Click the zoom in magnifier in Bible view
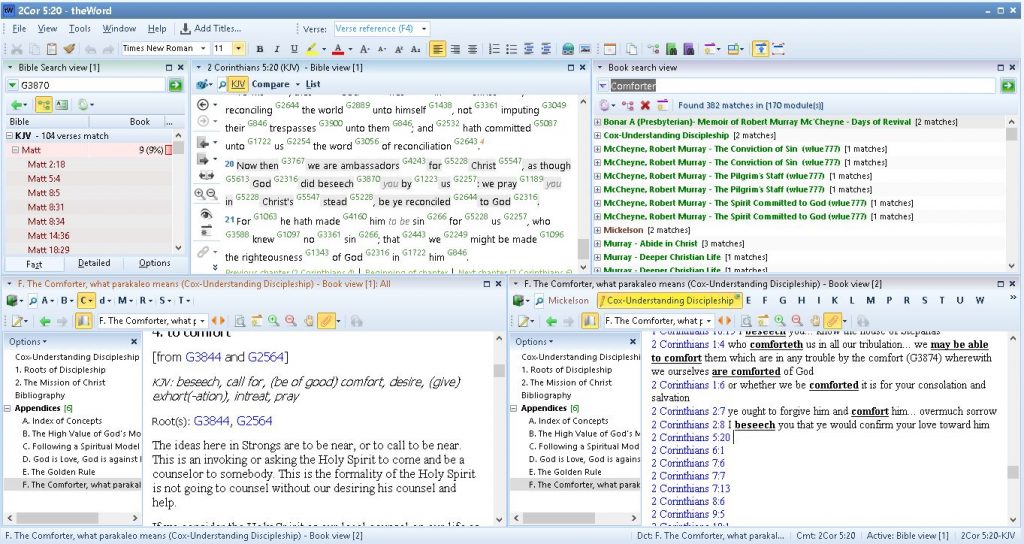1024x544 pixels. [199, 193]
